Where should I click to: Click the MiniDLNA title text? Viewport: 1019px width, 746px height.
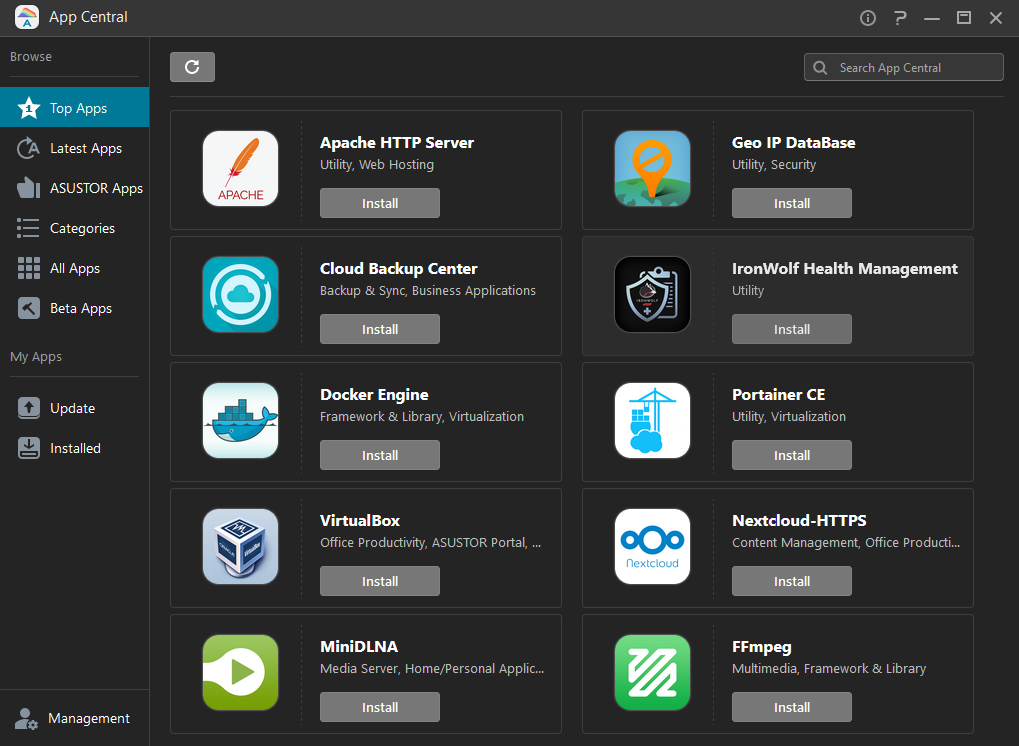pos(359,647)
